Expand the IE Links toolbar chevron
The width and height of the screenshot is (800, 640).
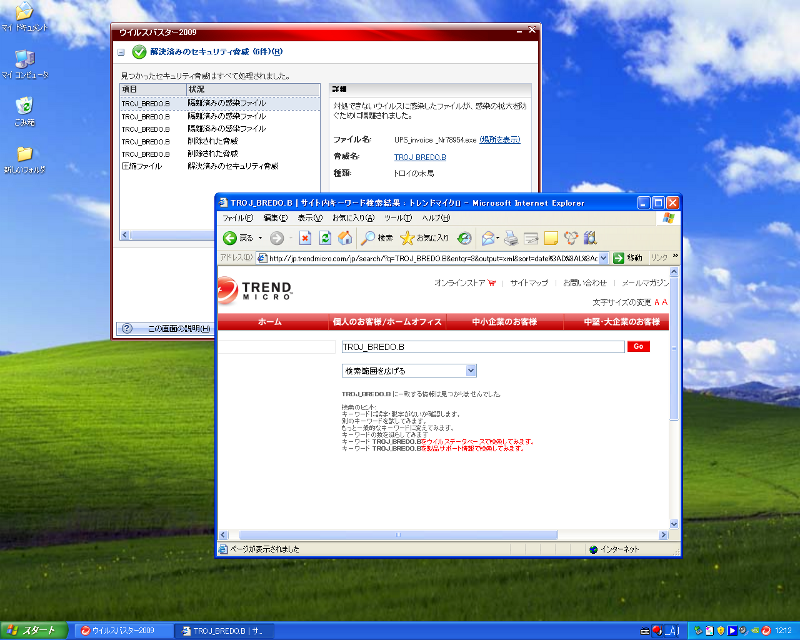676,256
